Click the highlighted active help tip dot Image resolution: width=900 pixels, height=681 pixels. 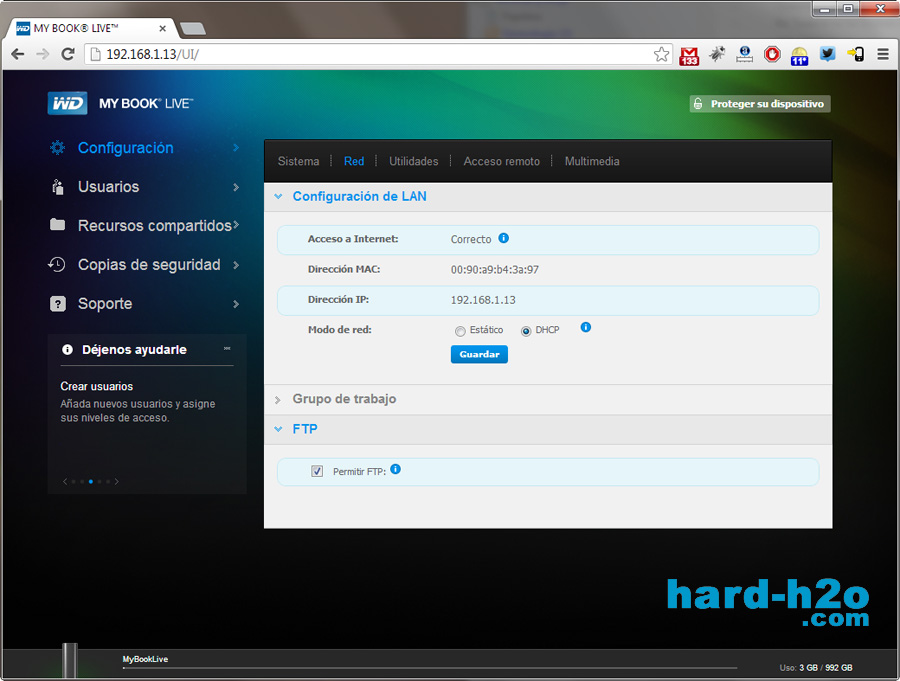(91, 481)
